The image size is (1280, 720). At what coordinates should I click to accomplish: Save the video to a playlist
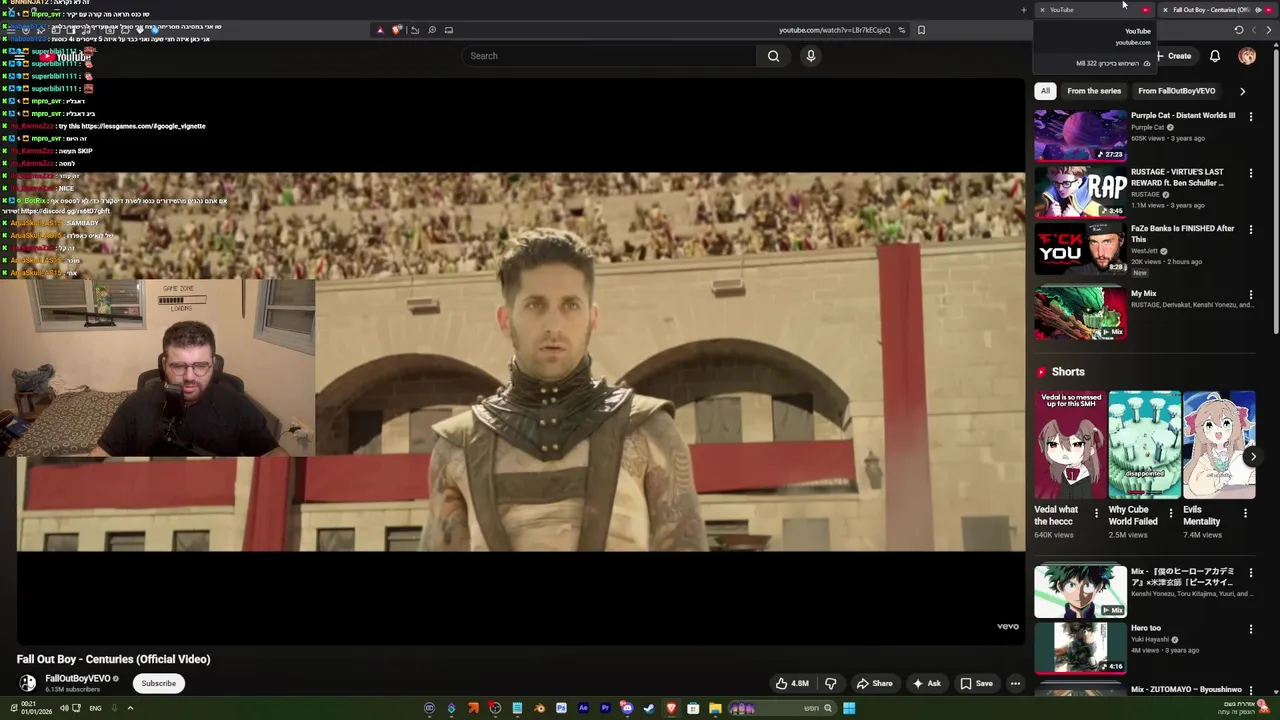pos(976,684)
